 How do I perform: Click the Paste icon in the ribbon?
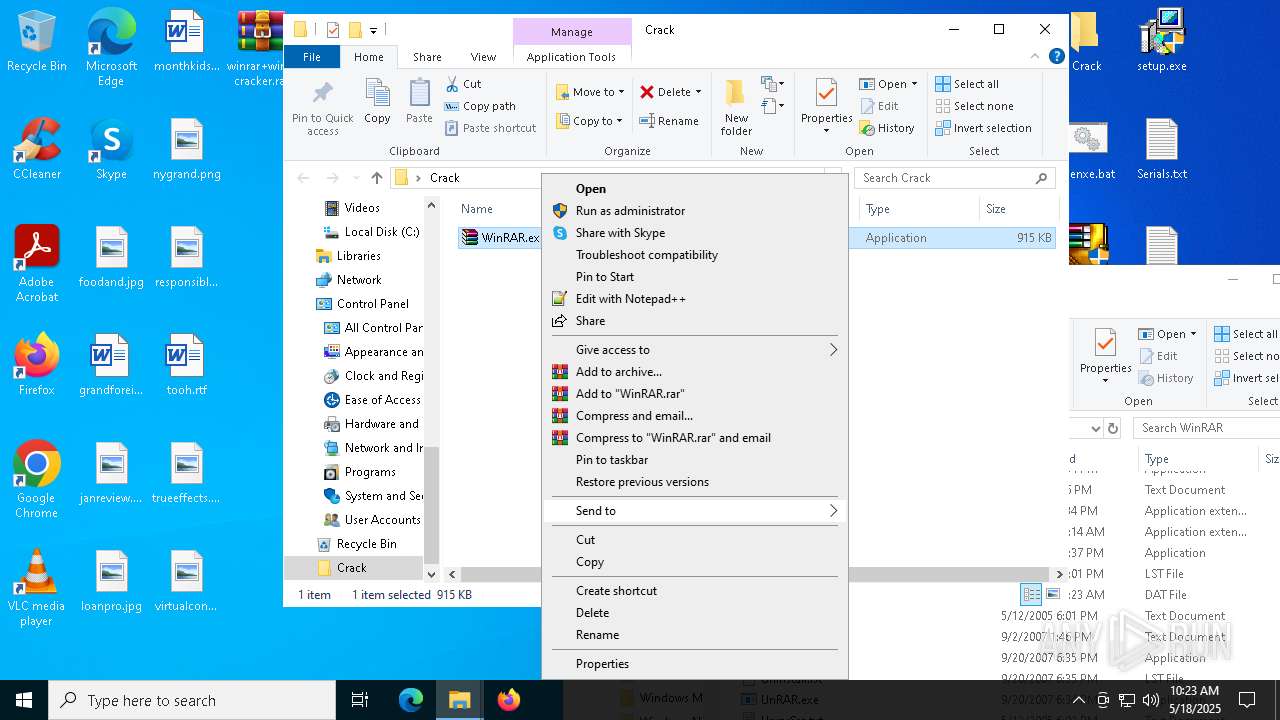tap(419, 94)
